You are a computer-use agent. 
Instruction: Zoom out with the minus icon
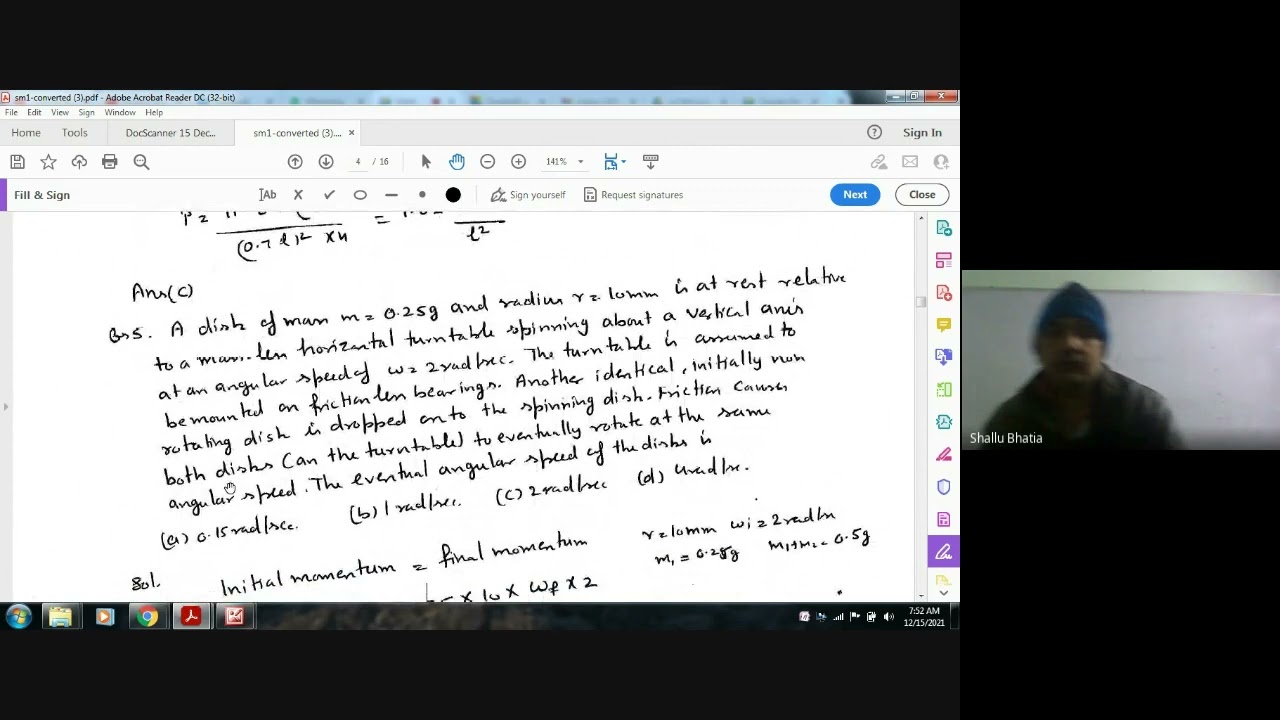pyautogui.click(x=487, y=162)
